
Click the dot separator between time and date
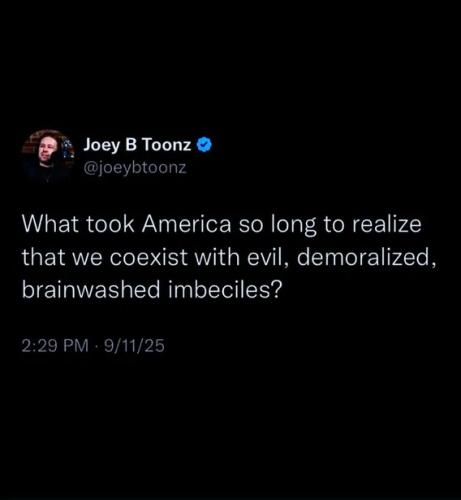coord(97,346)
